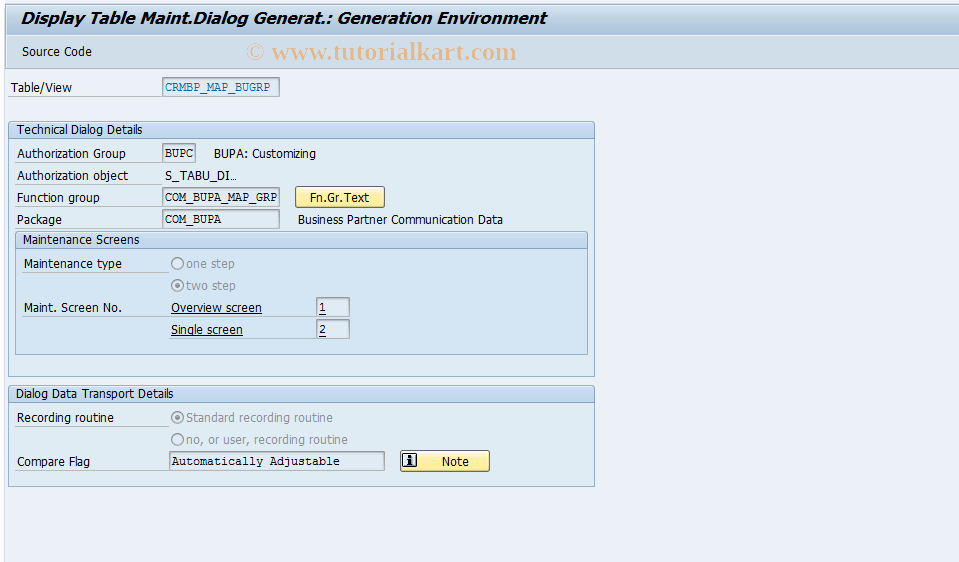The height and width of the screenshot is (562, 959).
Task: Click the Note button
Action: click(445, 461)
